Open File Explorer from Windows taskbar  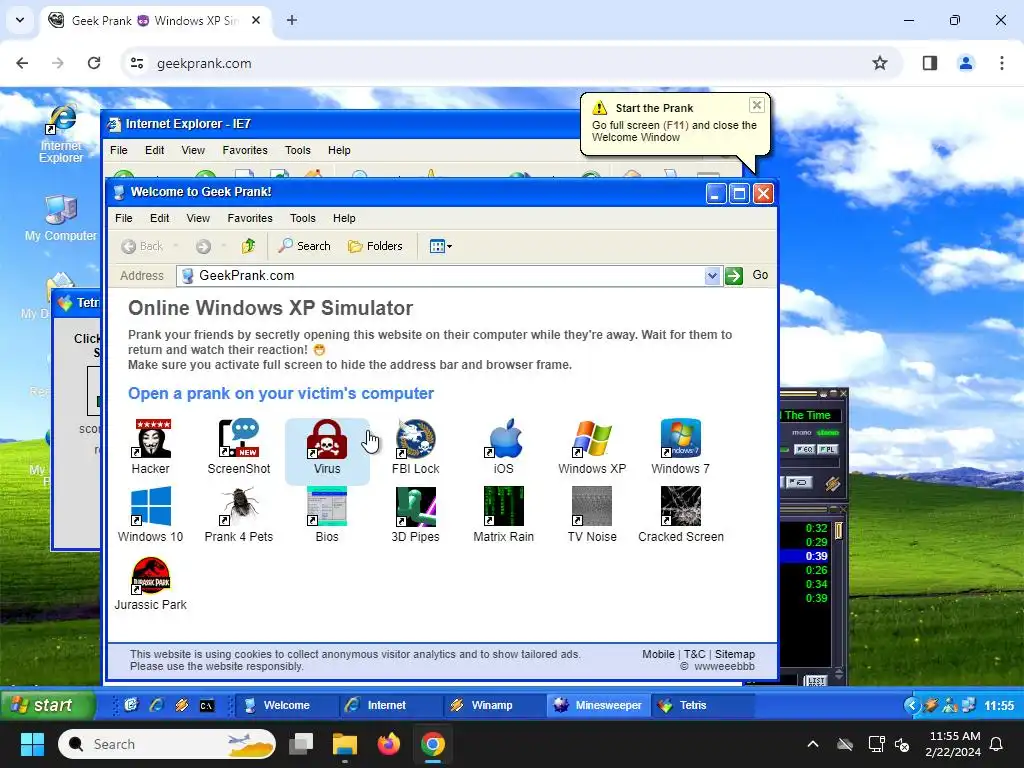[x=345, y=744]
